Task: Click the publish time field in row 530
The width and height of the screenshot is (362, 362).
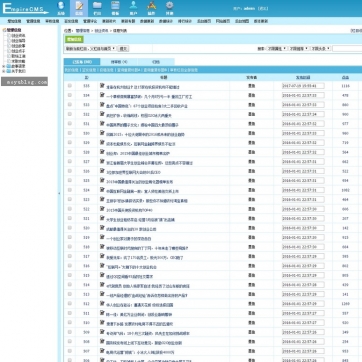Action: (303, 133)
